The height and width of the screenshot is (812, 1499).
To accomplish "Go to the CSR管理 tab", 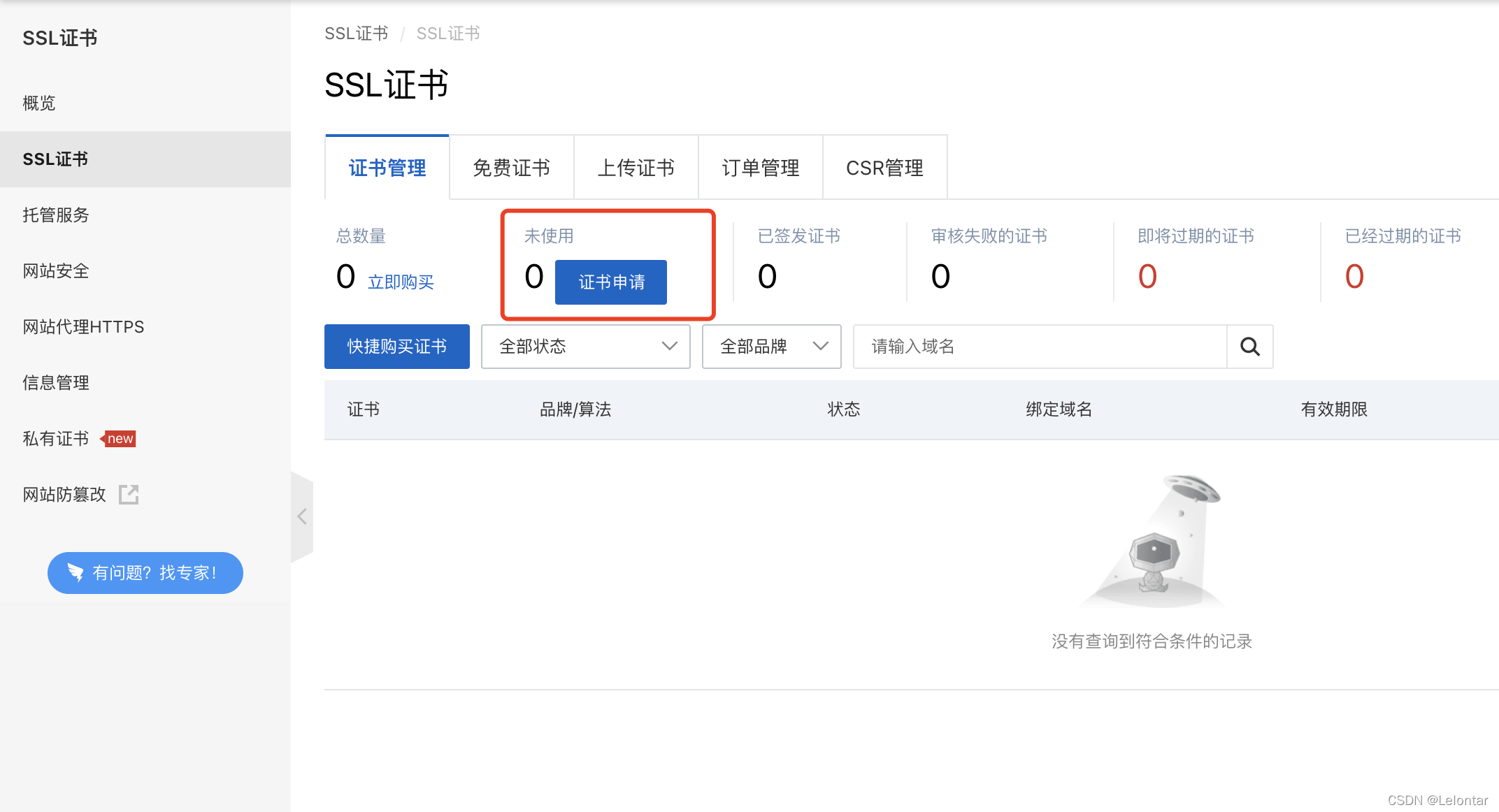I will (x=884, y=168).
